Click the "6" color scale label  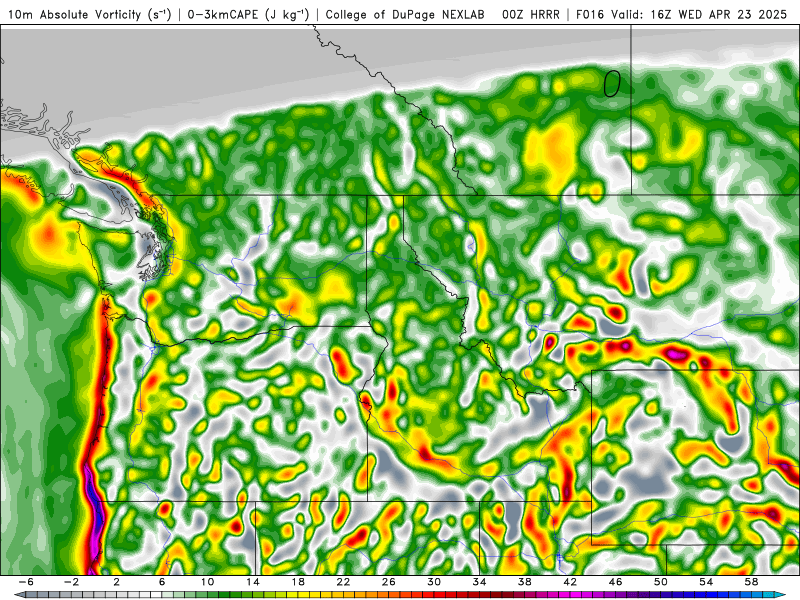162,582
